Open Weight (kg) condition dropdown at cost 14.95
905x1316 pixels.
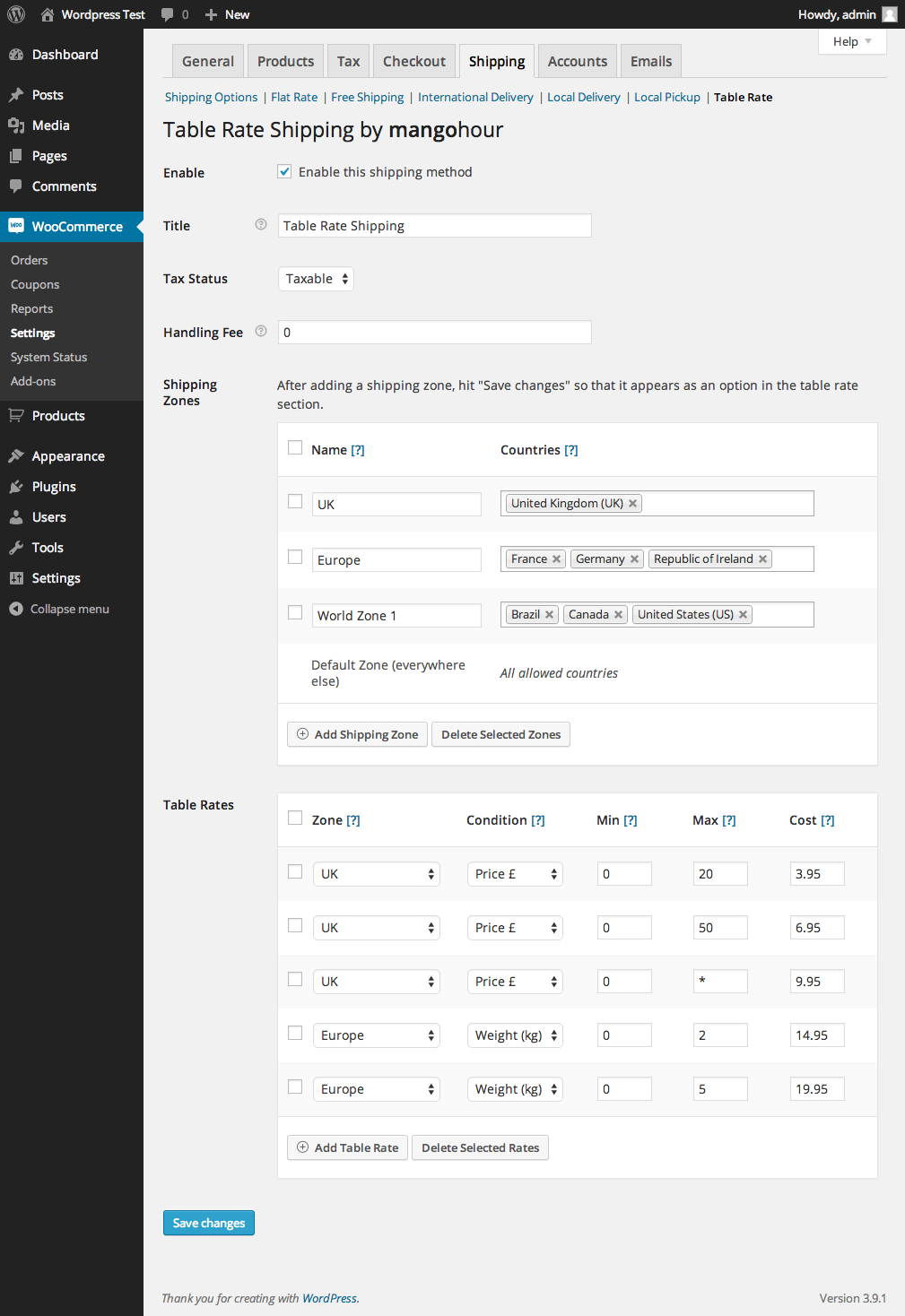coord(515,1035)
